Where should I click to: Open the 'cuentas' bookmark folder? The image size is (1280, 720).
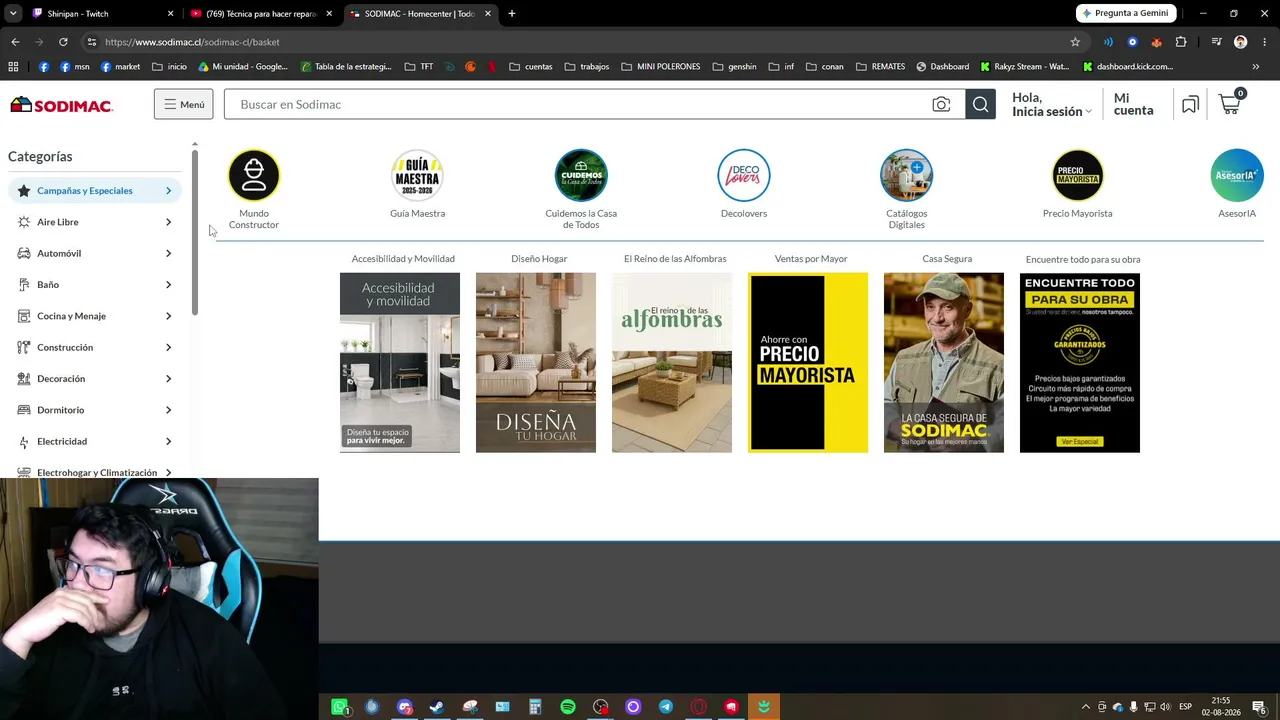click(531, 67)
